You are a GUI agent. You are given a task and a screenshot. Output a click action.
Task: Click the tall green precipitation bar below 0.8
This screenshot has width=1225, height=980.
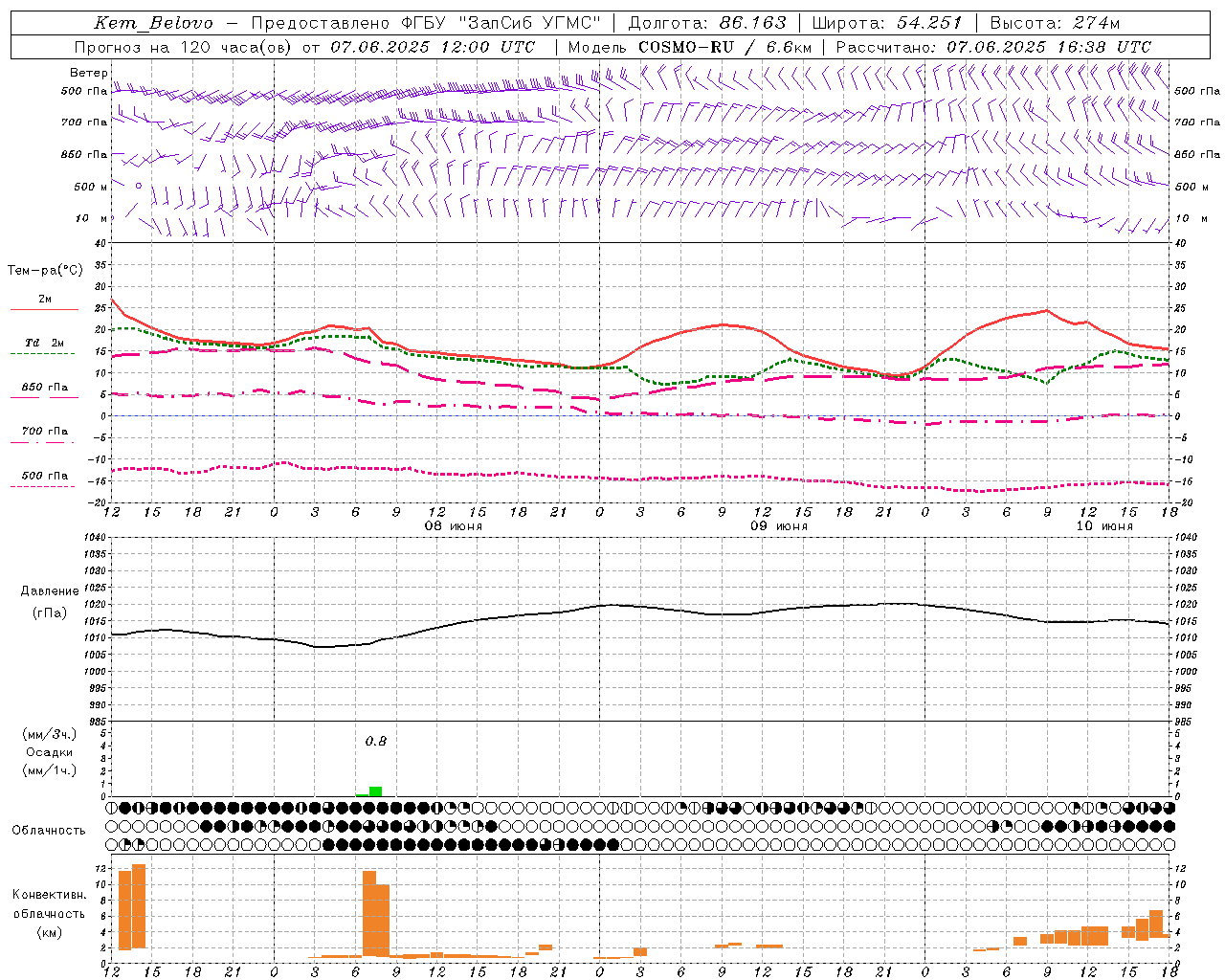376,791
